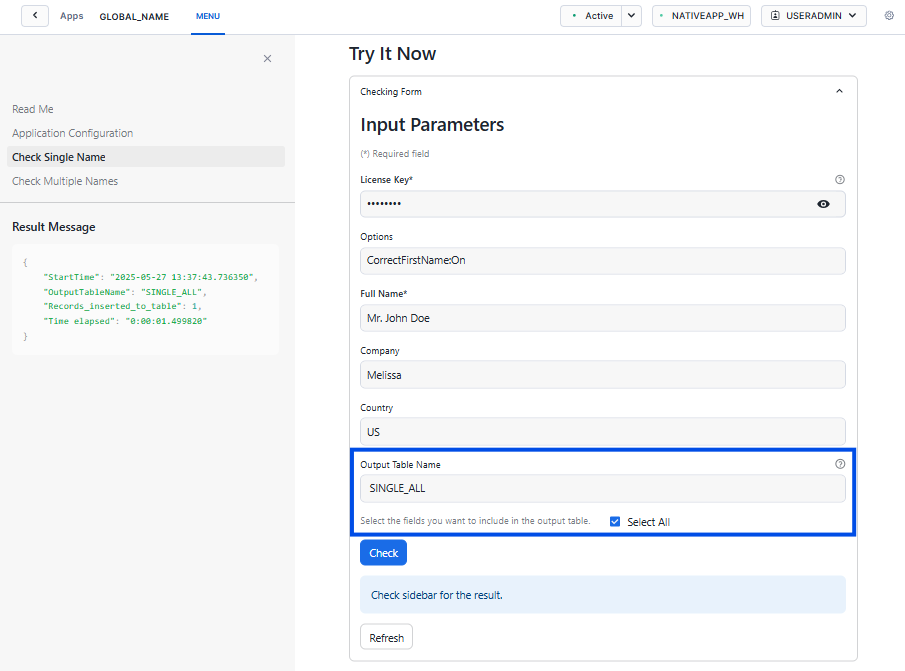This screenshot has height=671, width=905.
Task: Open Read Me in sidebar
Action: click(x=33, y=109)
